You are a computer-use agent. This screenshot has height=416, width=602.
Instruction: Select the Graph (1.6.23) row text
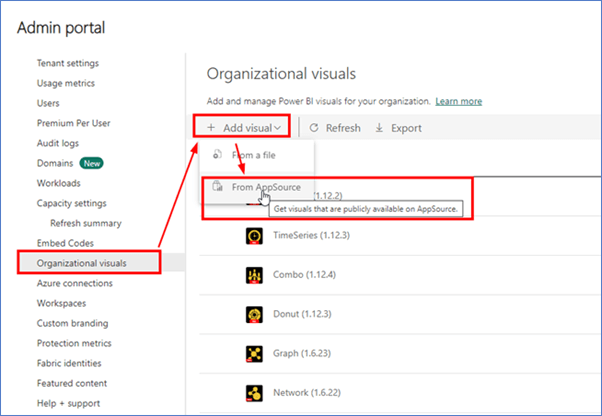point(302,353)
